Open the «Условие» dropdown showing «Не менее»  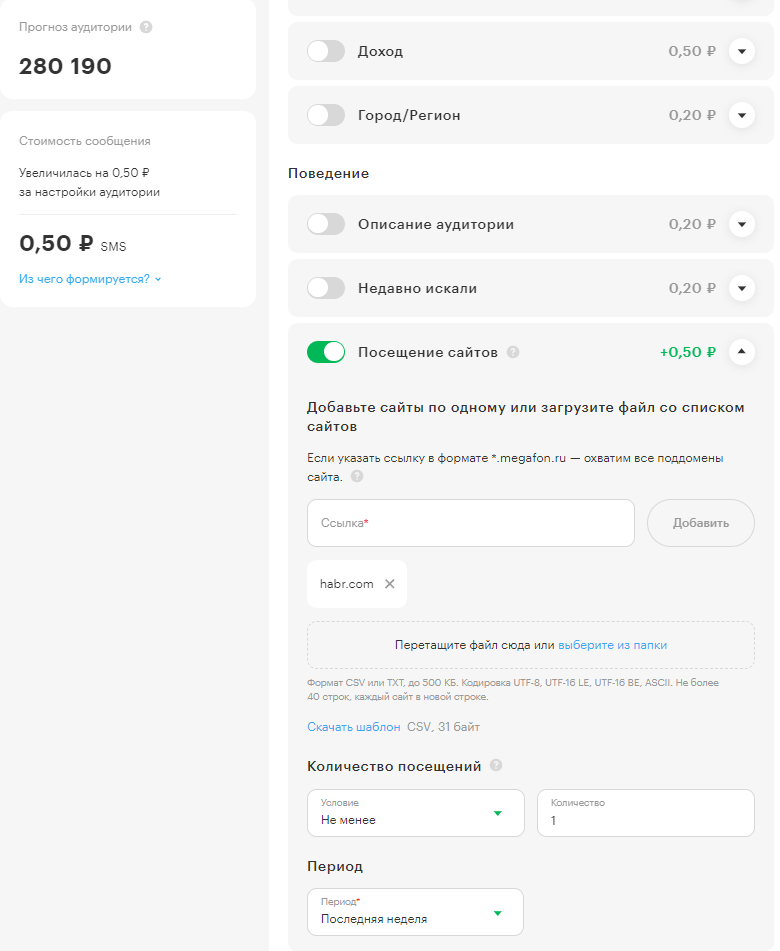pyautogui.click(x=415, y=813)
